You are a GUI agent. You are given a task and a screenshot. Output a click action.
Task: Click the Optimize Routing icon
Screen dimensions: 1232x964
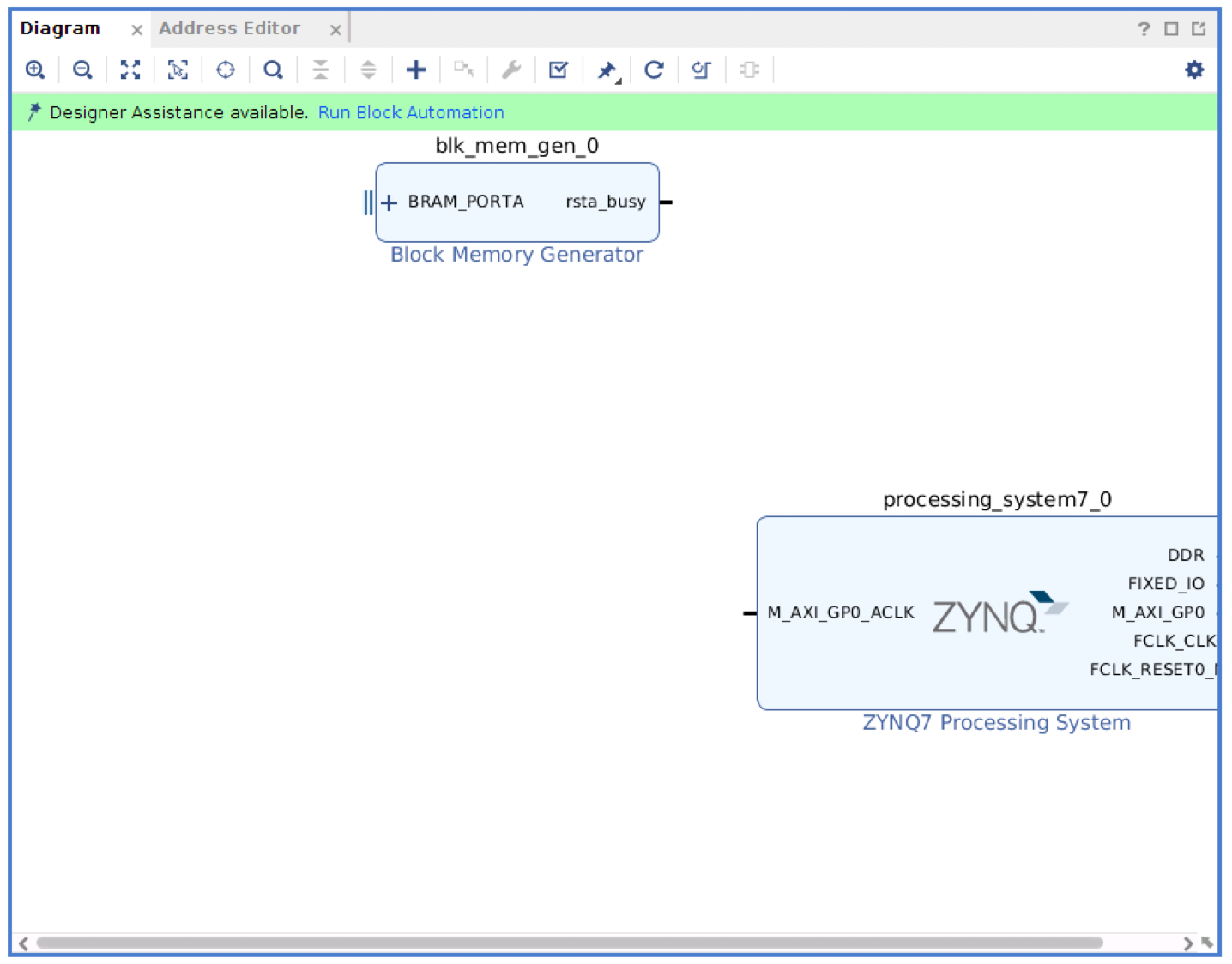coord(702,69)
